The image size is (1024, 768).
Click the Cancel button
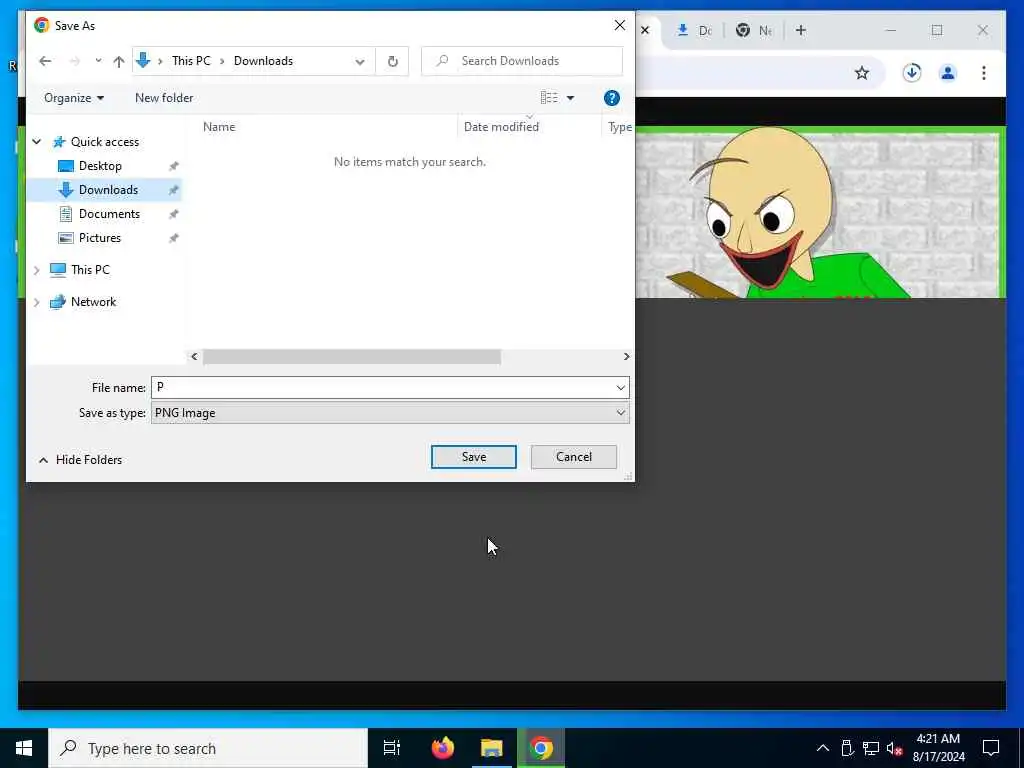(x=573, y=457)
